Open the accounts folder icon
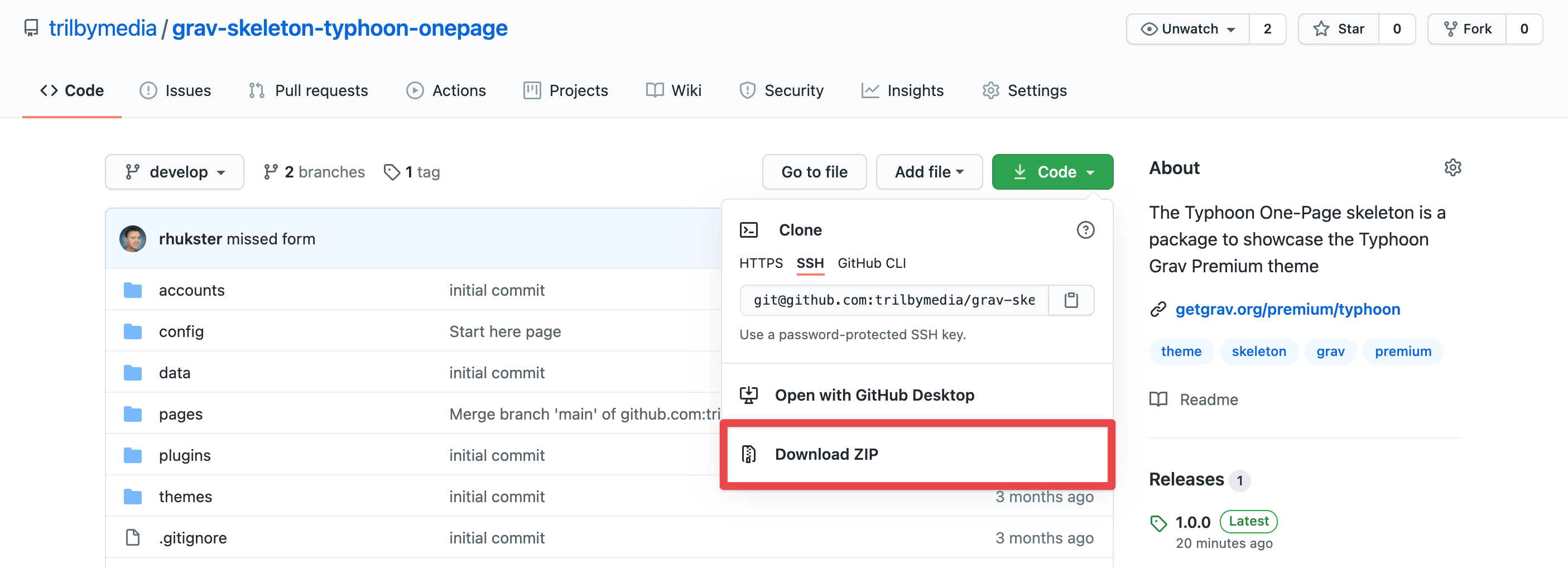The image size is (1568, 568). click(x=133, y=290)
